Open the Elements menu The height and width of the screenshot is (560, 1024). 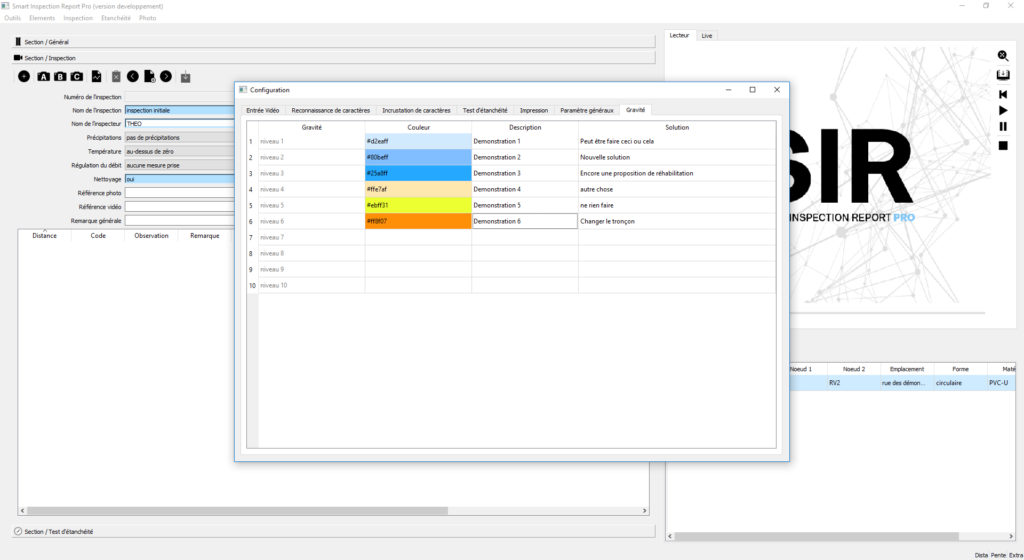pos(42,18)
